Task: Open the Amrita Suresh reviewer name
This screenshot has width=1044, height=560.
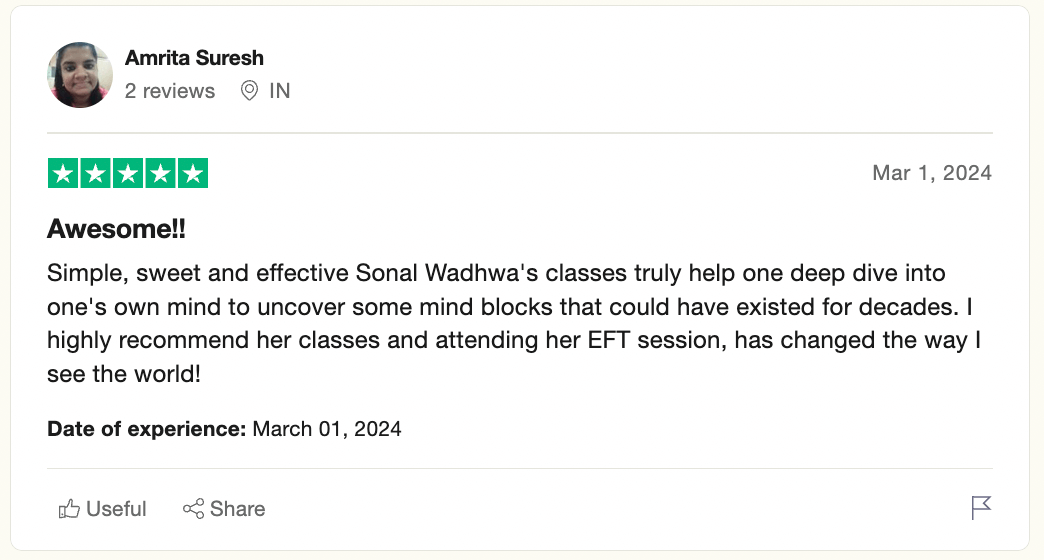Action: [194, 58]
